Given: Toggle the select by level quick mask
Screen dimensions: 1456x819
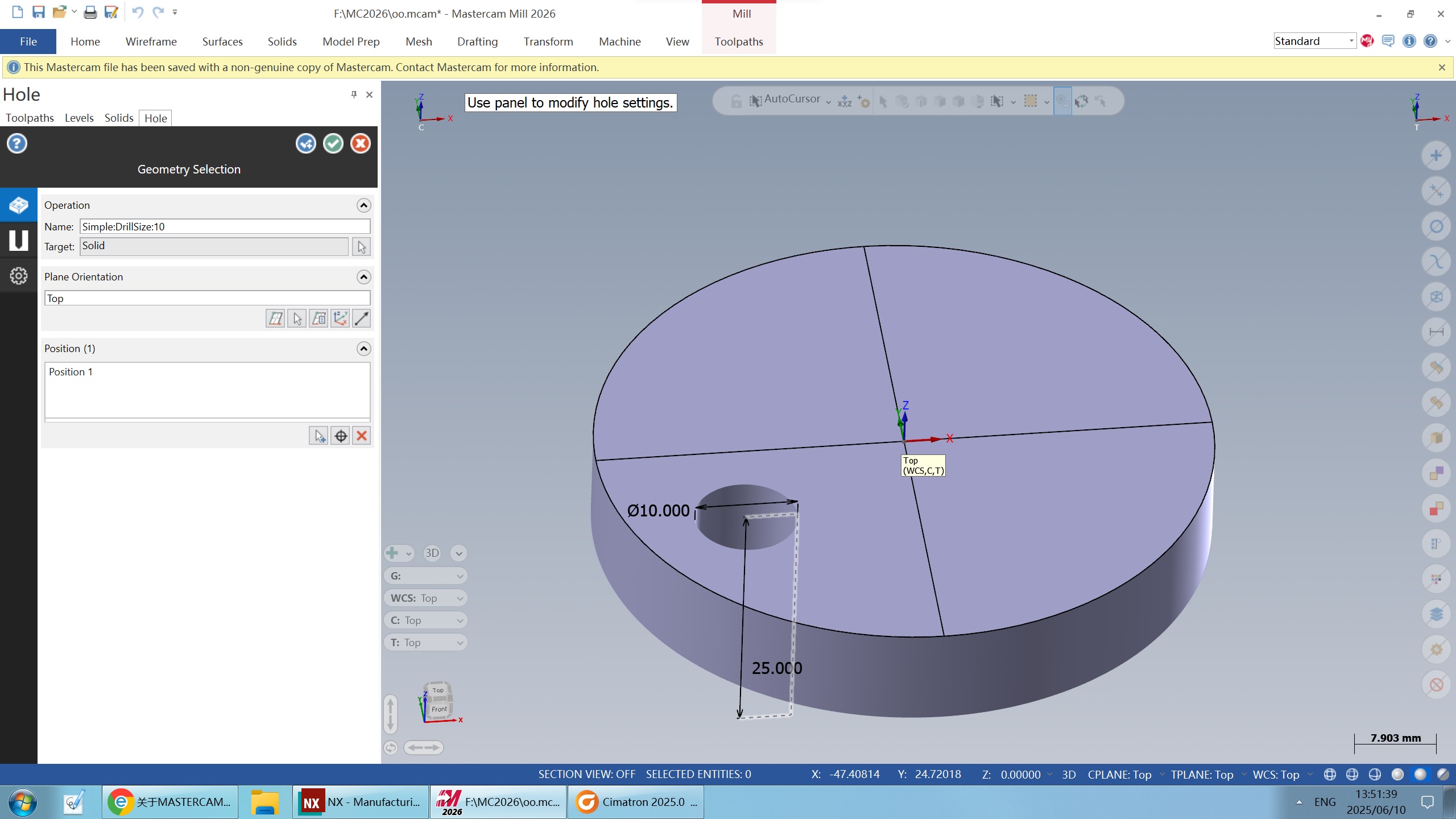Looking at the screenshot, I should point(1436,614).
